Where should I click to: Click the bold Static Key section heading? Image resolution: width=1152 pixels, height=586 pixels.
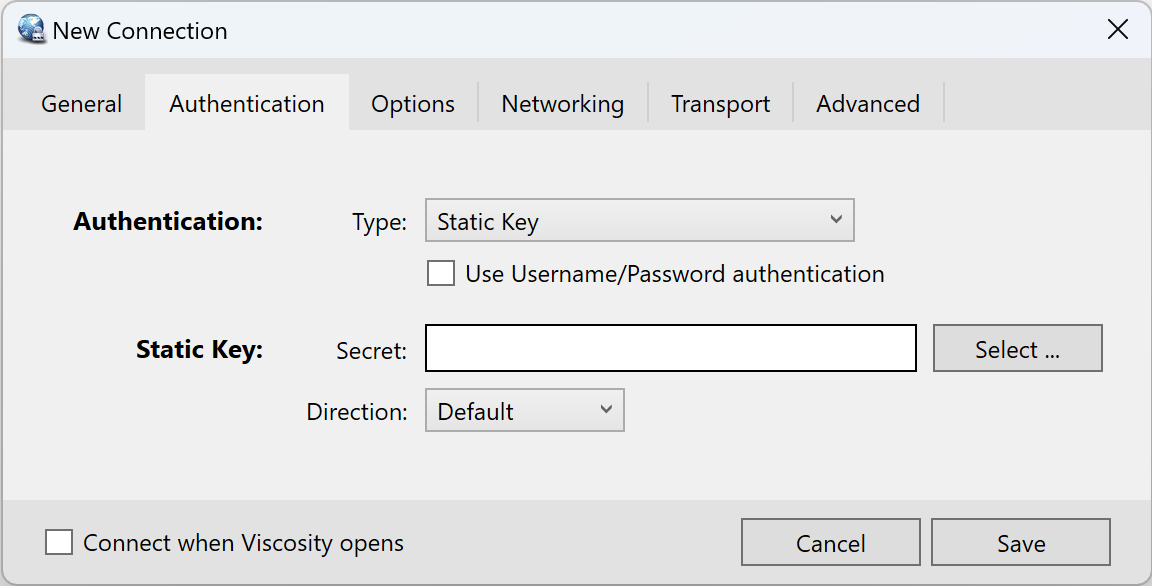point(199,350)
